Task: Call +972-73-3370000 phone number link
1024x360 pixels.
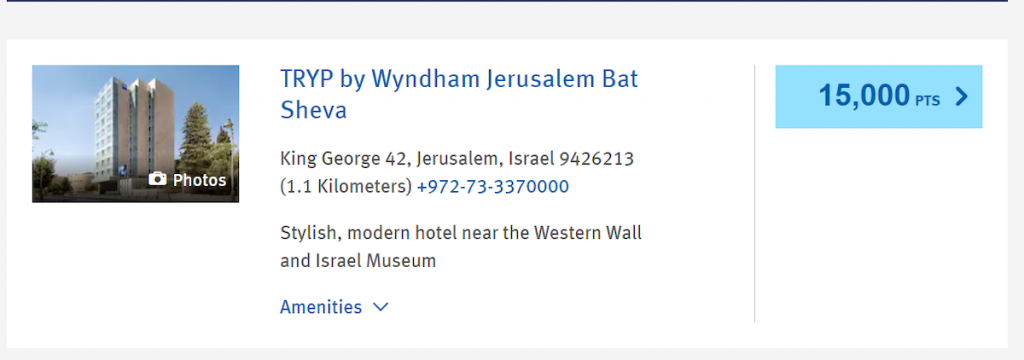Action: 492,187
